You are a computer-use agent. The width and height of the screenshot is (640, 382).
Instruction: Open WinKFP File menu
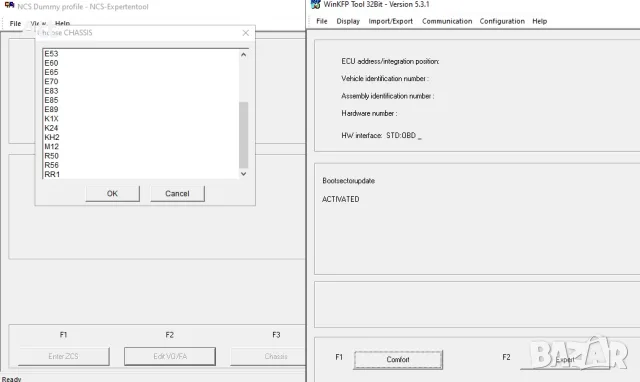(x=322, y=21)
